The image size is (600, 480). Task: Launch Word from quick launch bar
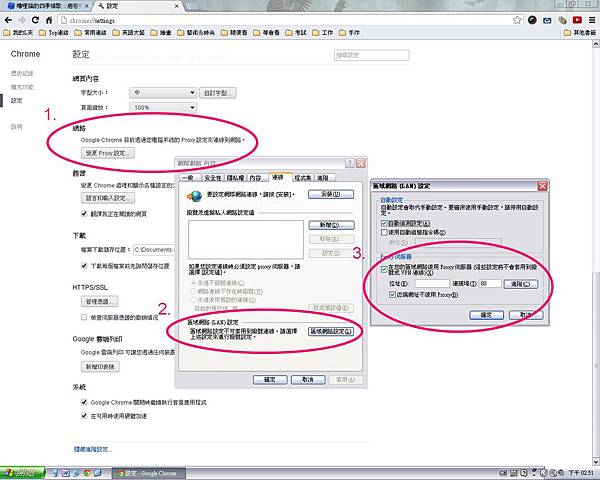pos(65,473)
